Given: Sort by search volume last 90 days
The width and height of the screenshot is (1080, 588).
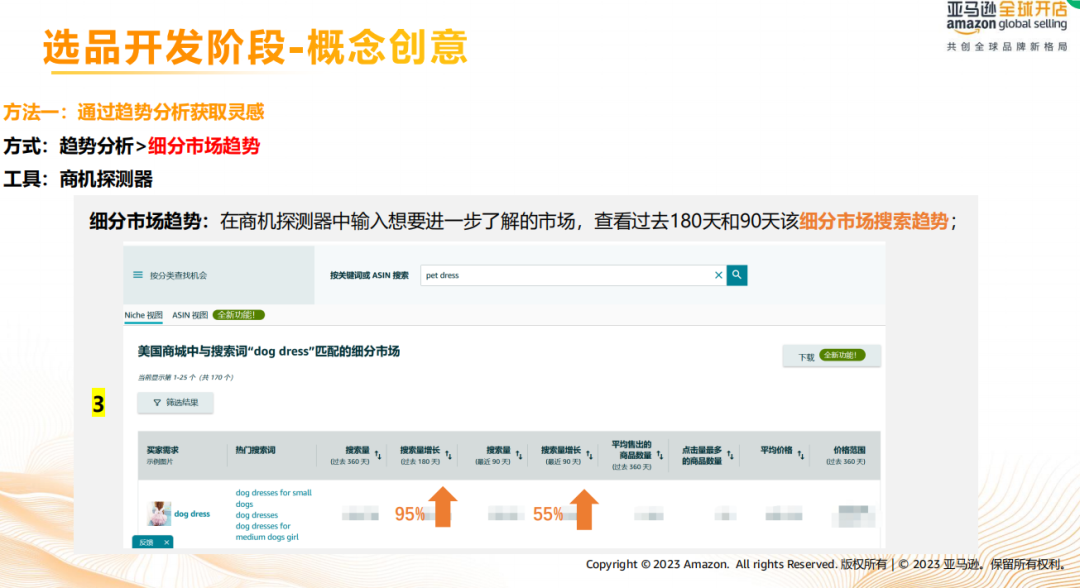Looking at the screenshot, I should pyautogui.click(x=519, y=455).
